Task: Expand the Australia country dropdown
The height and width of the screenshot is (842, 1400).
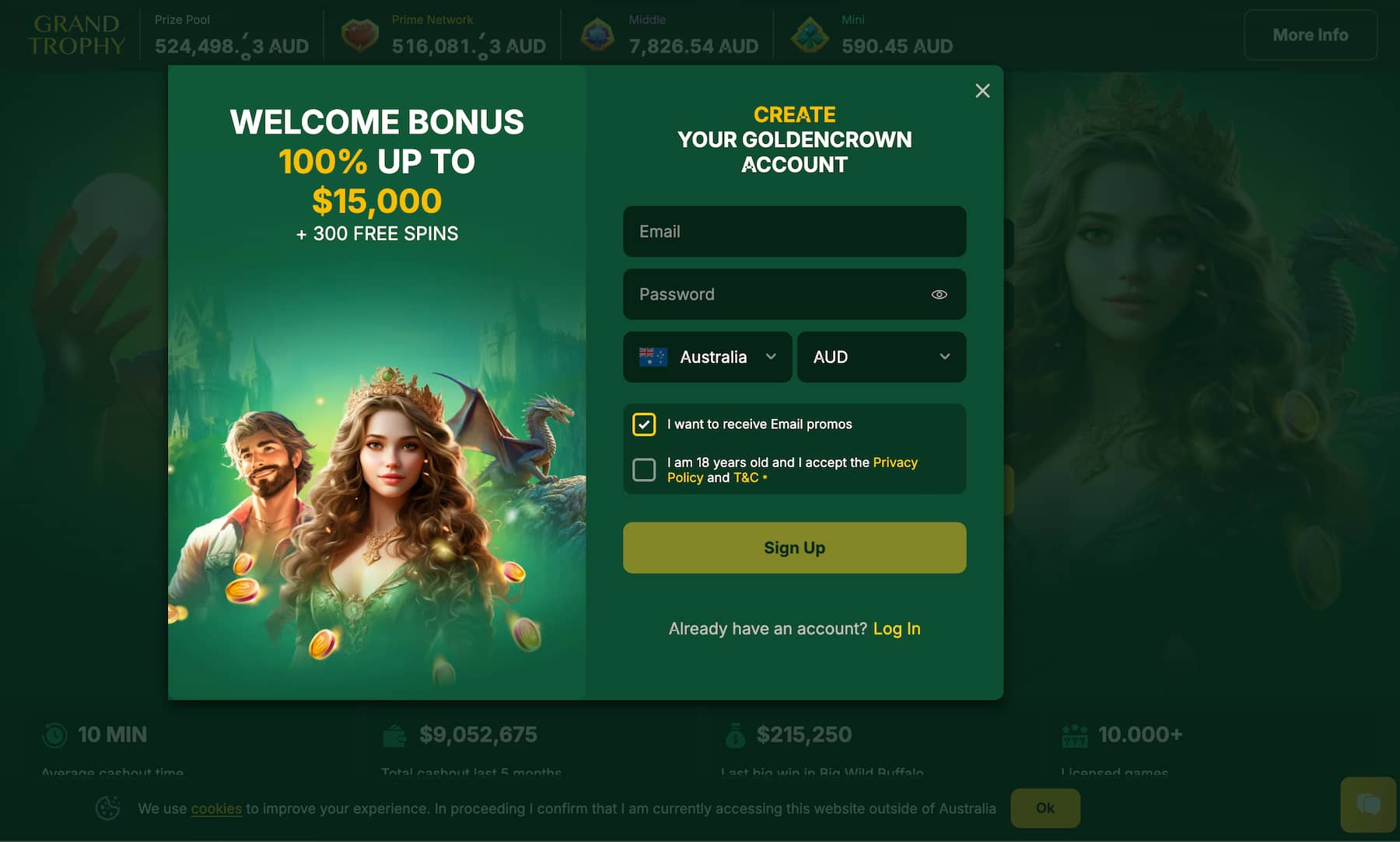Action: click(708, 357)
